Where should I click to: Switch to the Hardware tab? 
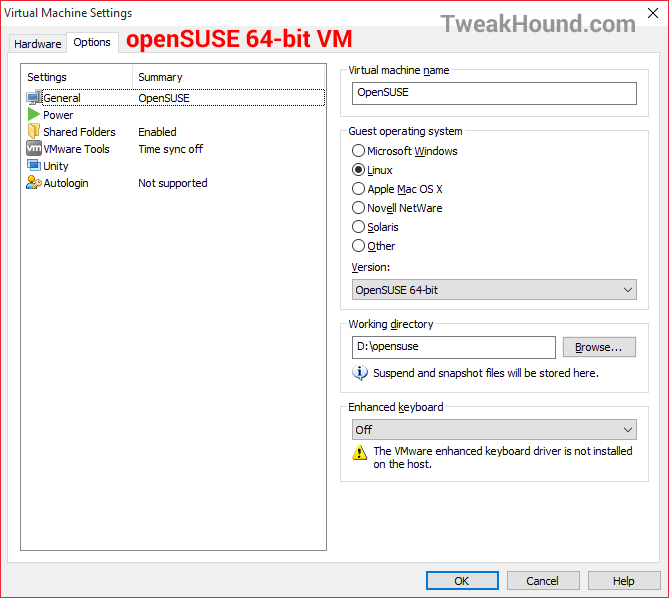(x=38, y=44)
